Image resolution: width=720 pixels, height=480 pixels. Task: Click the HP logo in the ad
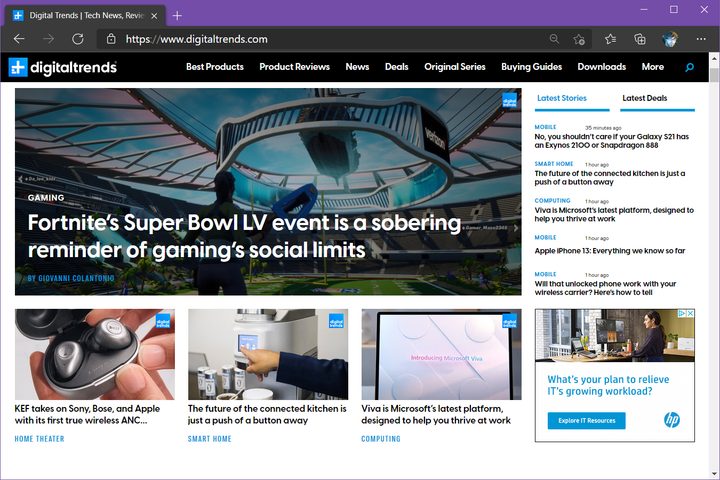(x=672, y=419)
